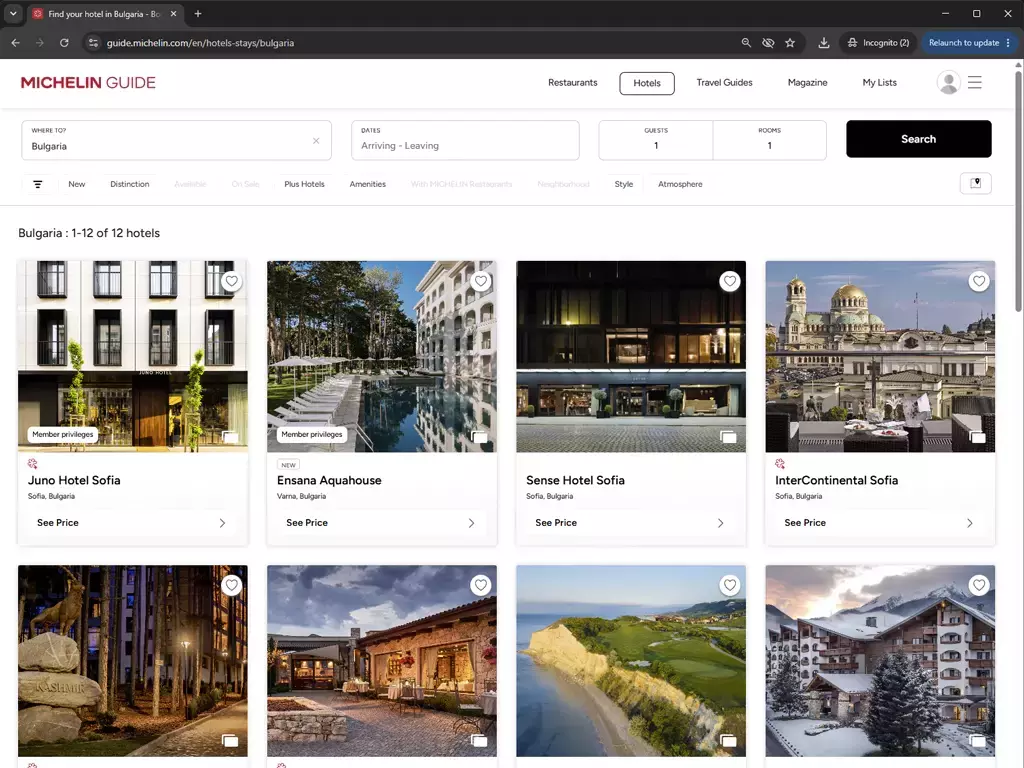This screenshot has width=1024, height=768.
Task: See Price for Sense Hotel Sofia
Action: point(631,523)
